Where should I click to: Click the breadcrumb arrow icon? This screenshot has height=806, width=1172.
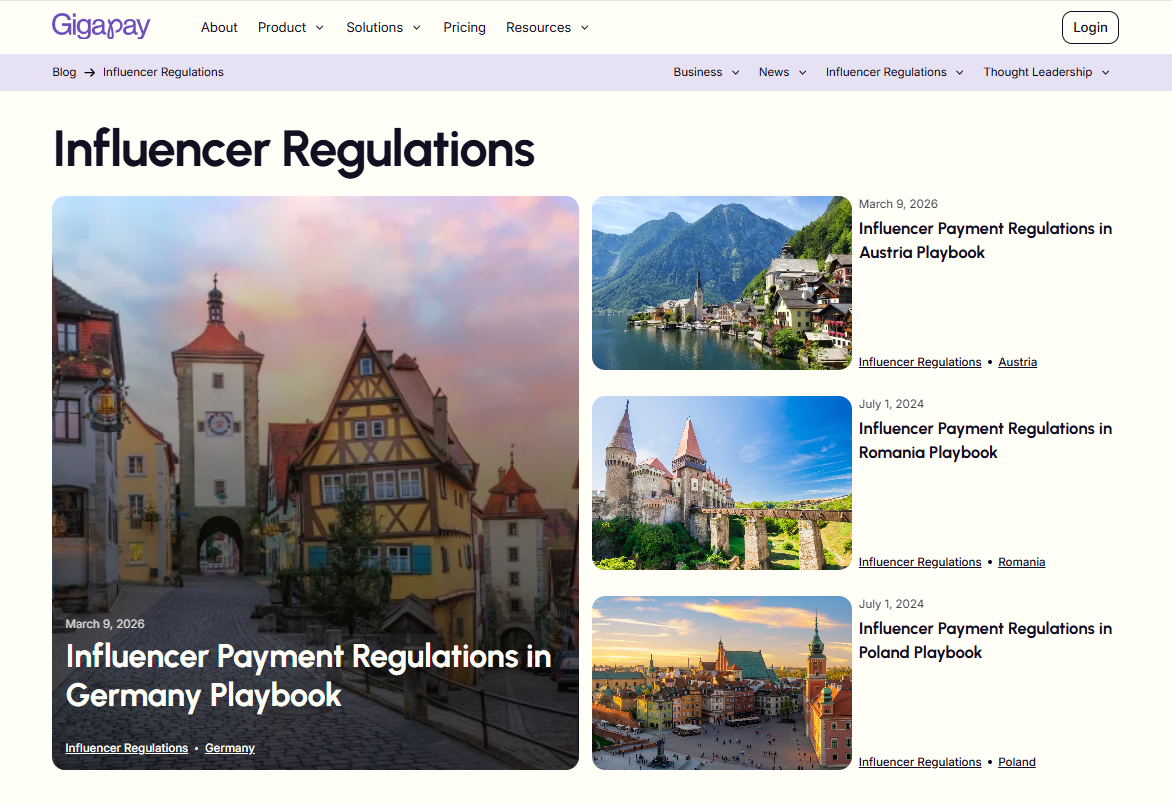point(90,73)
